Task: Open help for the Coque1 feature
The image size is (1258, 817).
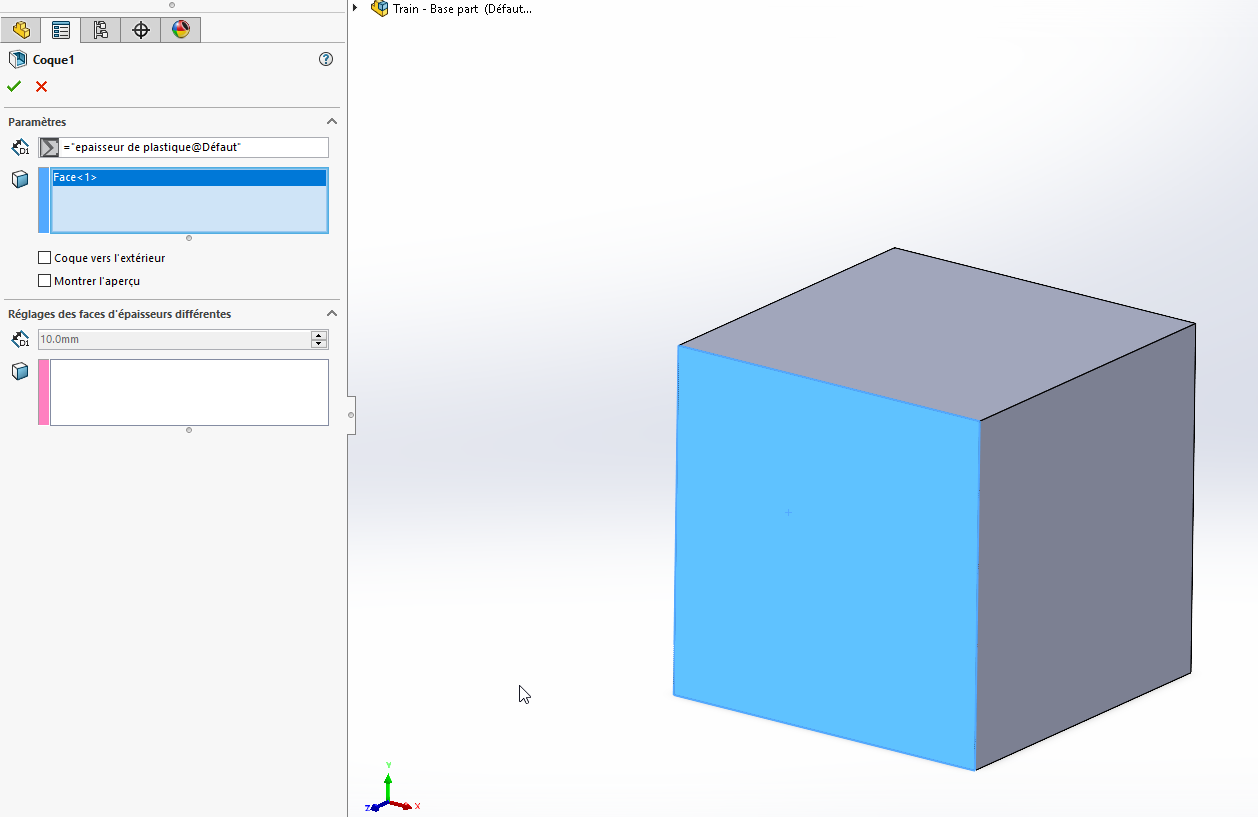Action: click(x=325, y=60)
